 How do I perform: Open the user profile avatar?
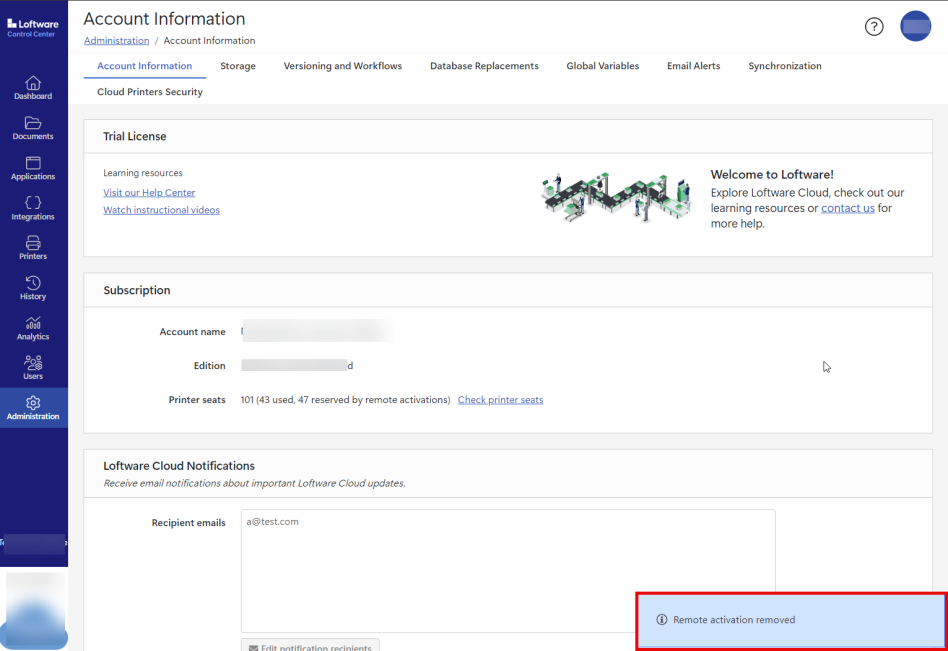[915, 27]
